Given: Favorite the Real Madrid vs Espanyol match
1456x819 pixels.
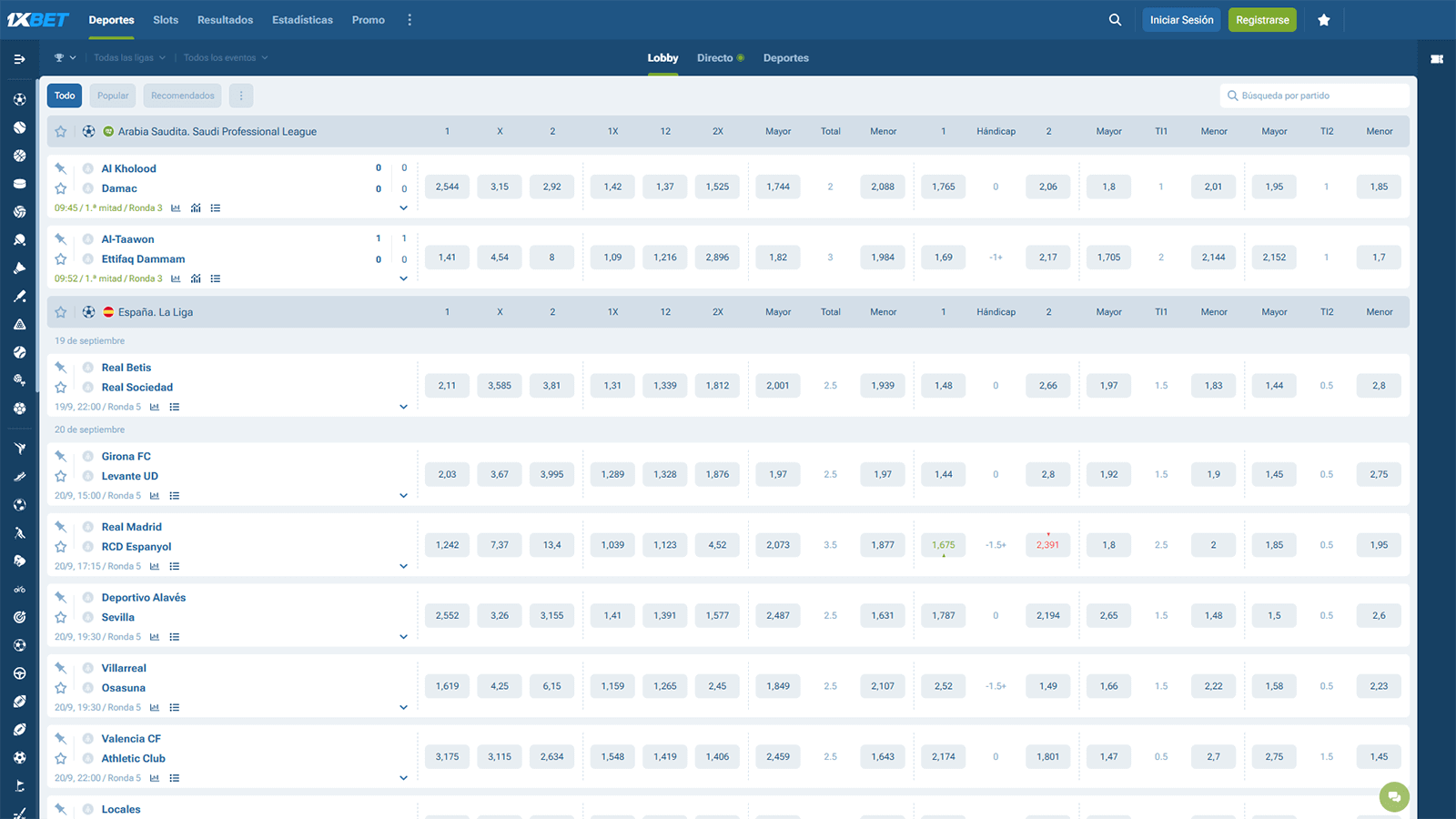Looking at the screenshot, I should 61,547.
